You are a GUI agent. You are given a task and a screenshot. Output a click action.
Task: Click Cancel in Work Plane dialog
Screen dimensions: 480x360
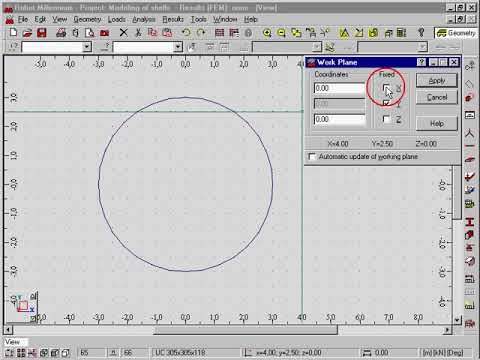point(437,97)
